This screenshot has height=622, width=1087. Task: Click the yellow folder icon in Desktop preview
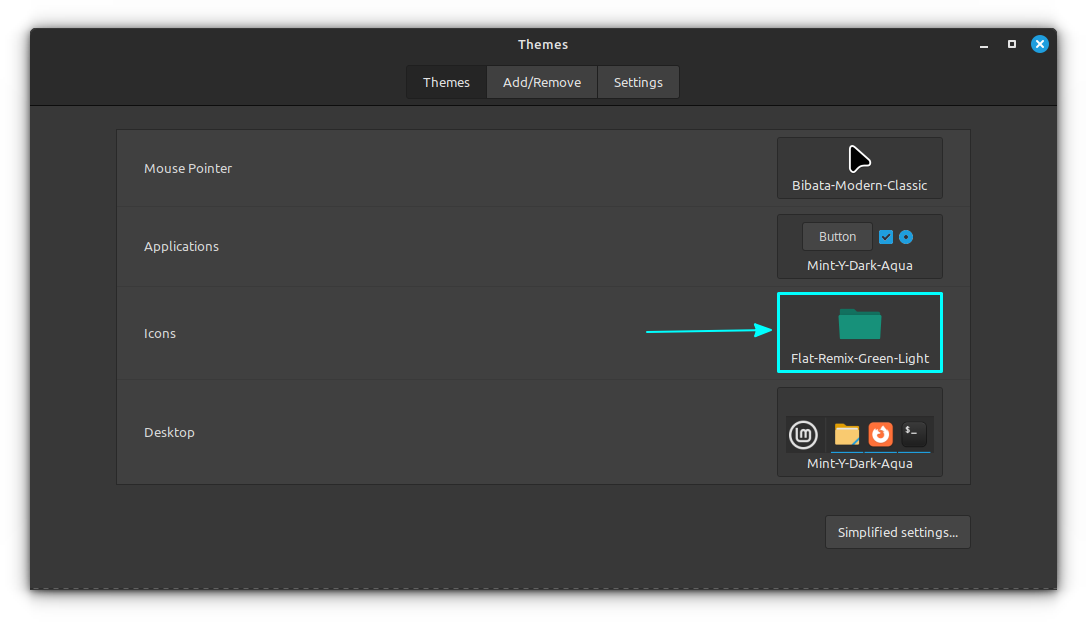click(x=846, y=434)
